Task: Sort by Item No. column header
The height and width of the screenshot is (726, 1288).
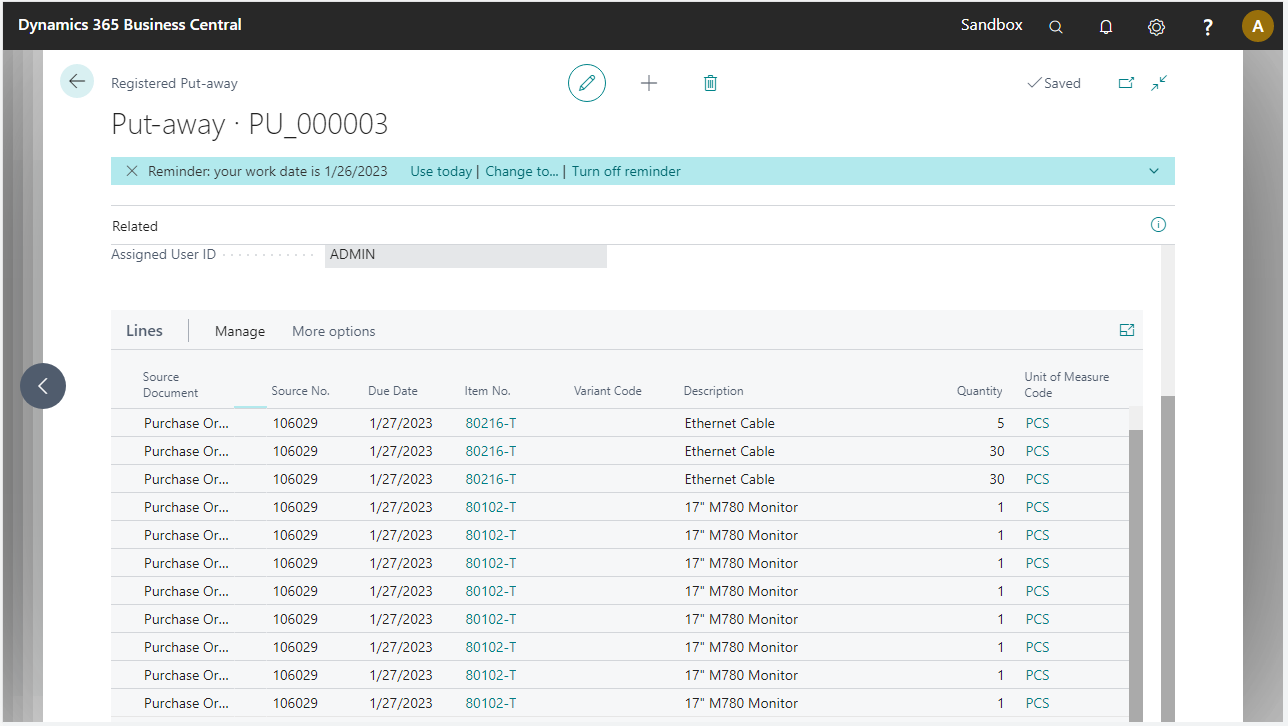Action: coord(488,391)
